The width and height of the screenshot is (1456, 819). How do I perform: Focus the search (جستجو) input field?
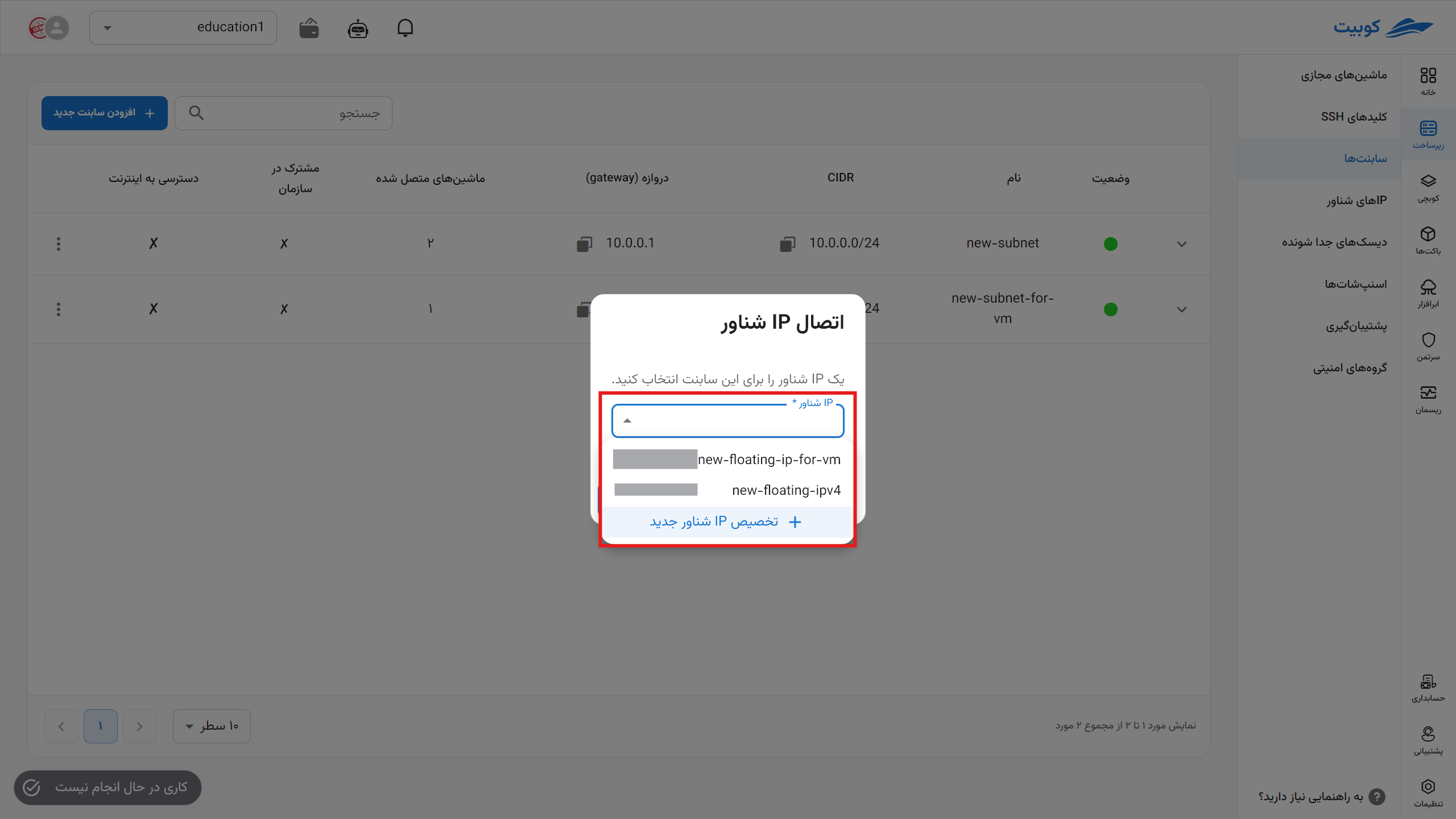click(x=283, y=113)
